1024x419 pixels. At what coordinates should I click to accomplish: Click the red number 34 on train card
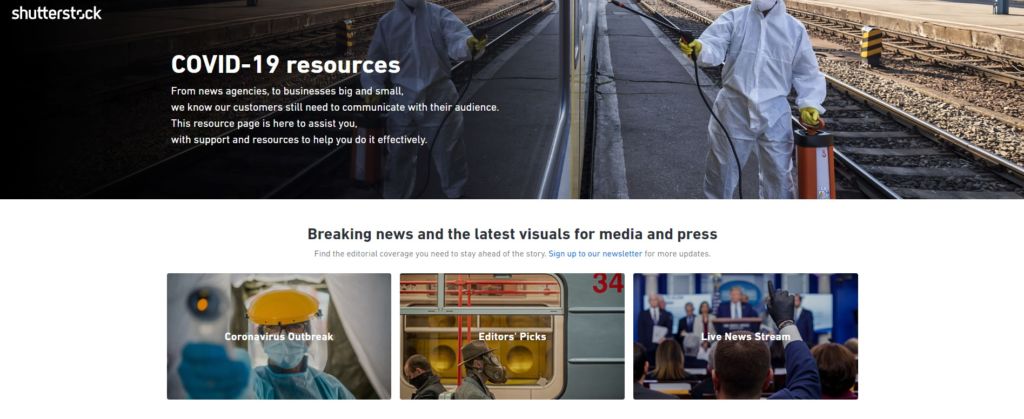click(x=608, y=283)
